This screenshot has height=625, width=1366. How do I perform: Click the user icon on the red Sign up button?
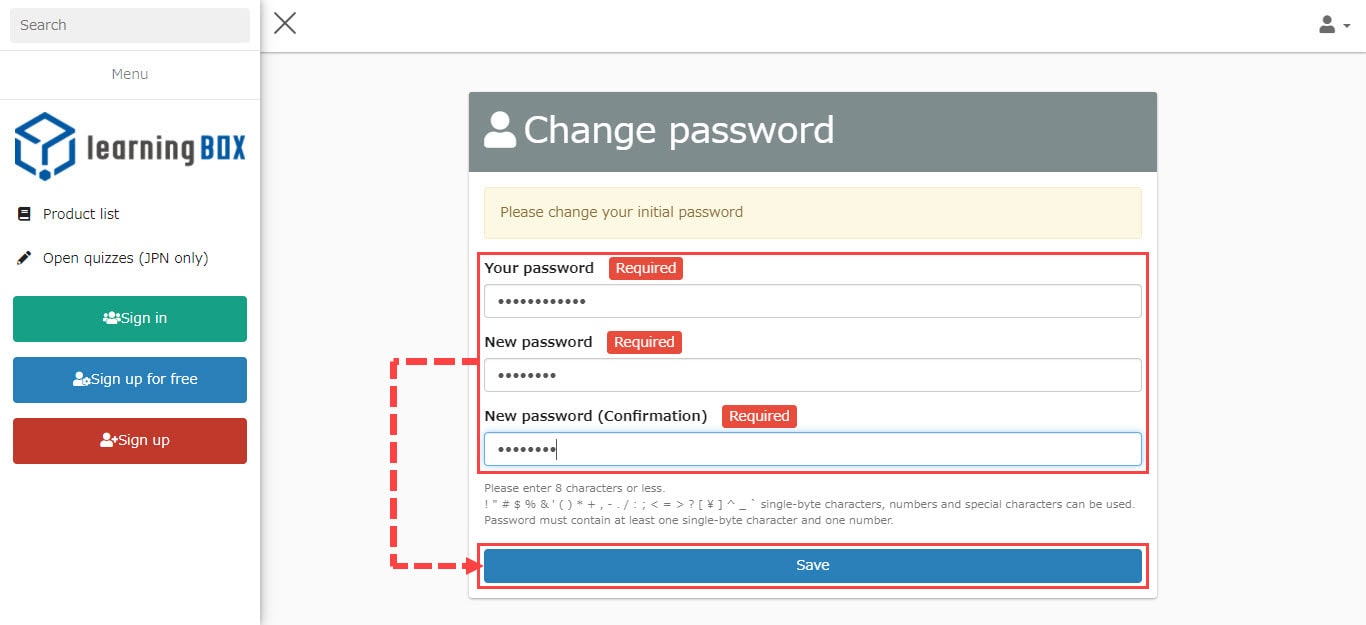tap(109, 440)
